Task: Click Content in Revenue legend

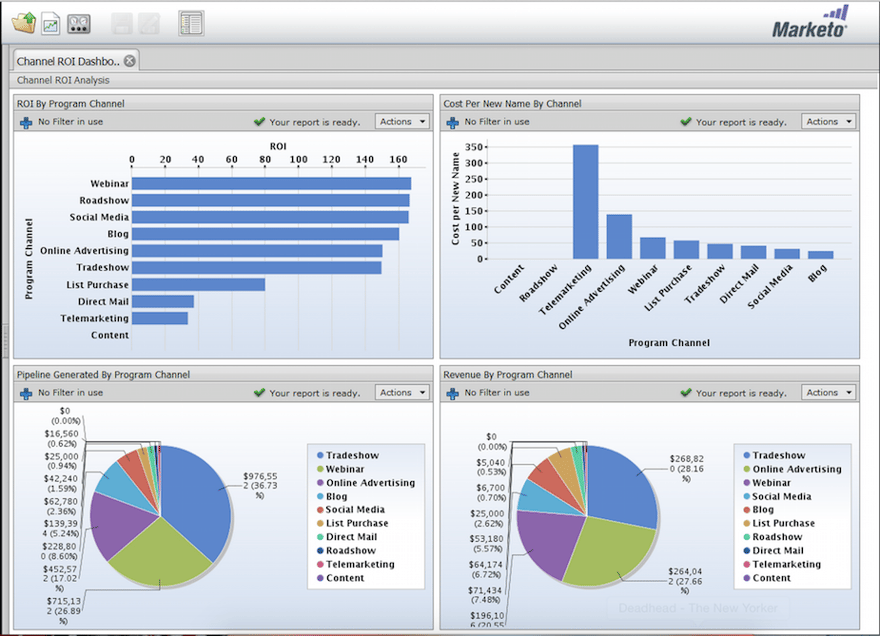Action: tap(772, 578)
